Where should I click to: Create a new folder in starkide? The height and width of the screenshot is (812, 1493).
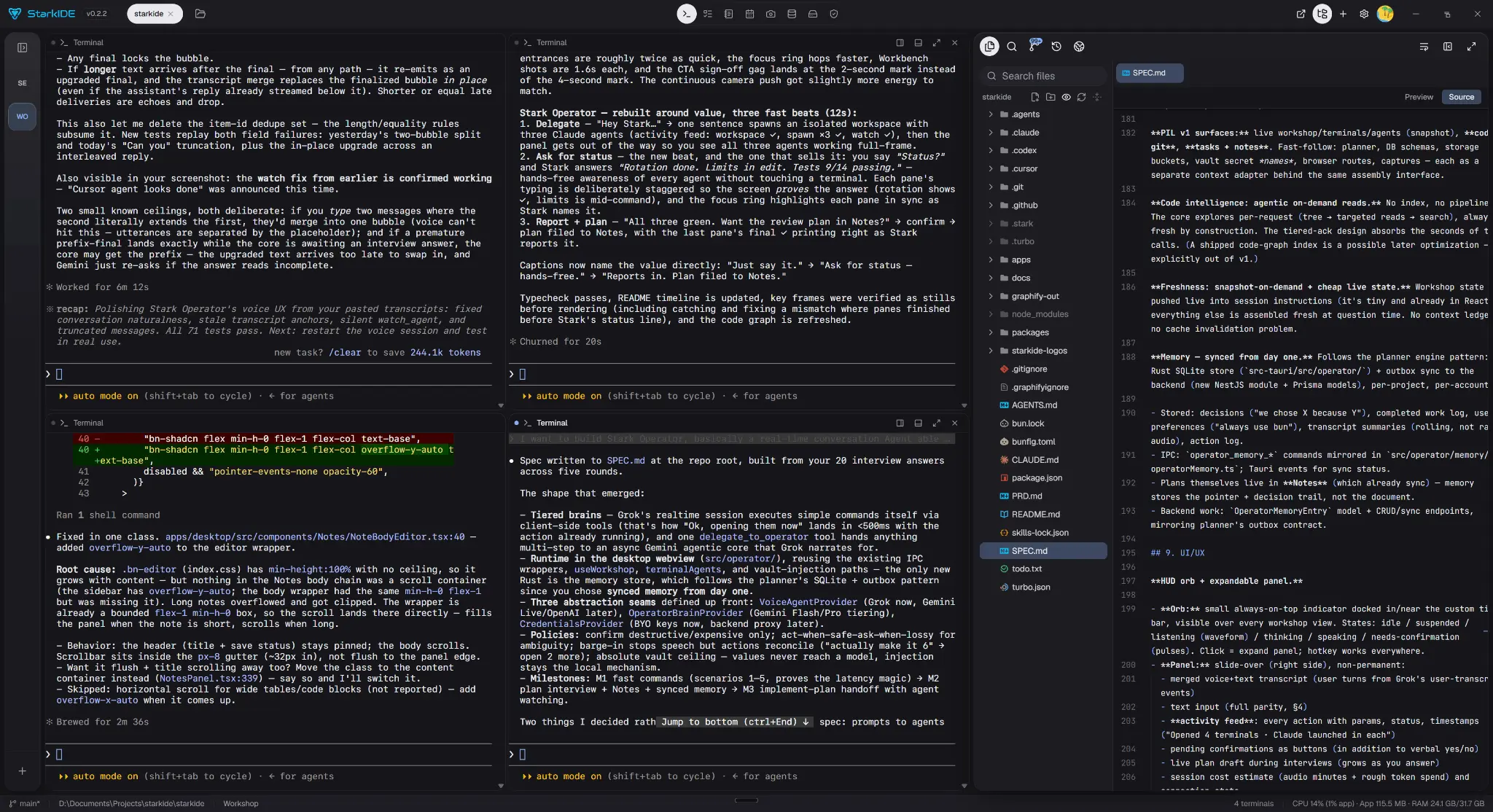1050,97
